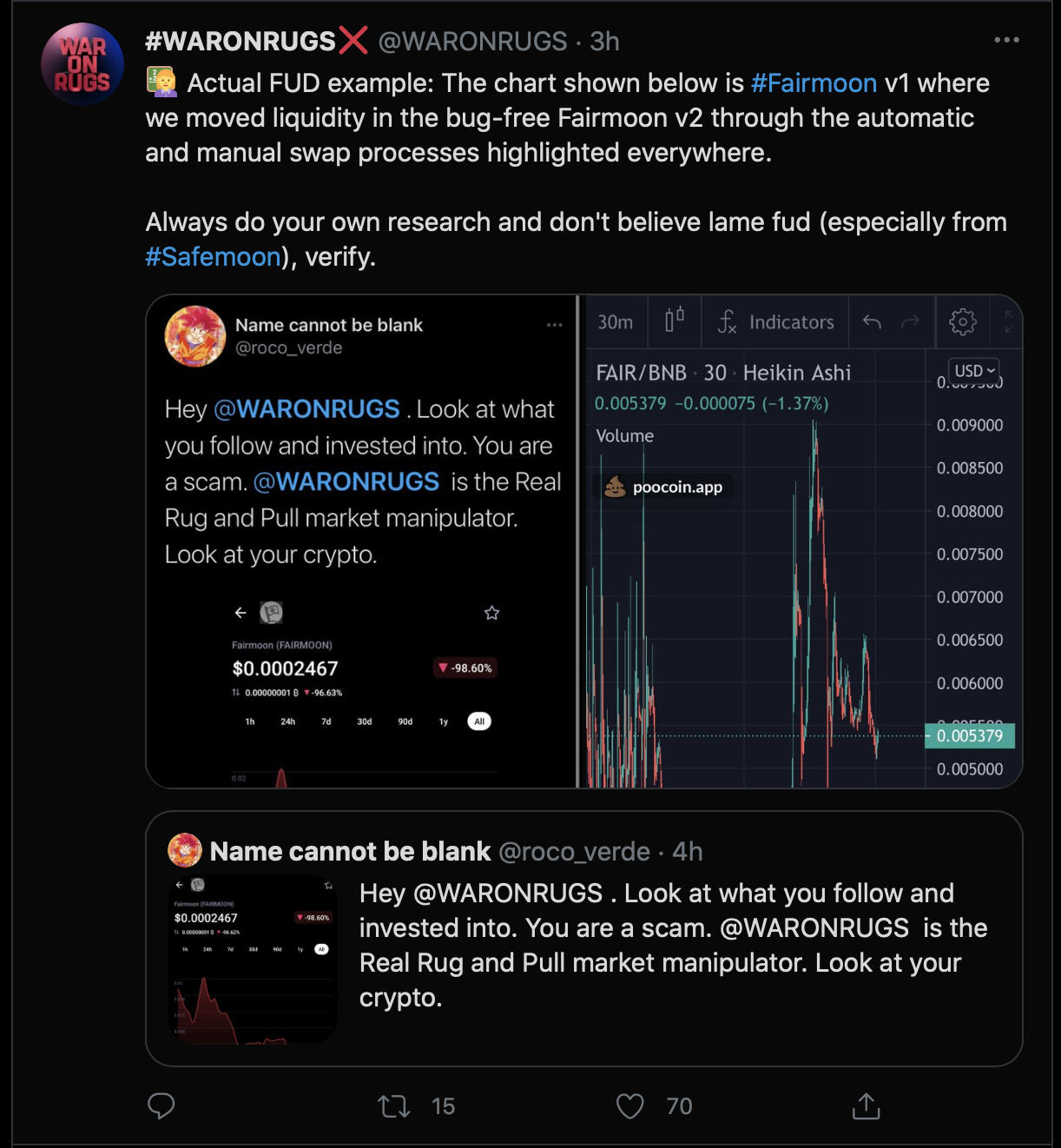Open the 30m timeframe selector
Viewport: 1061px width, 1148px height.
click(616, 322)
